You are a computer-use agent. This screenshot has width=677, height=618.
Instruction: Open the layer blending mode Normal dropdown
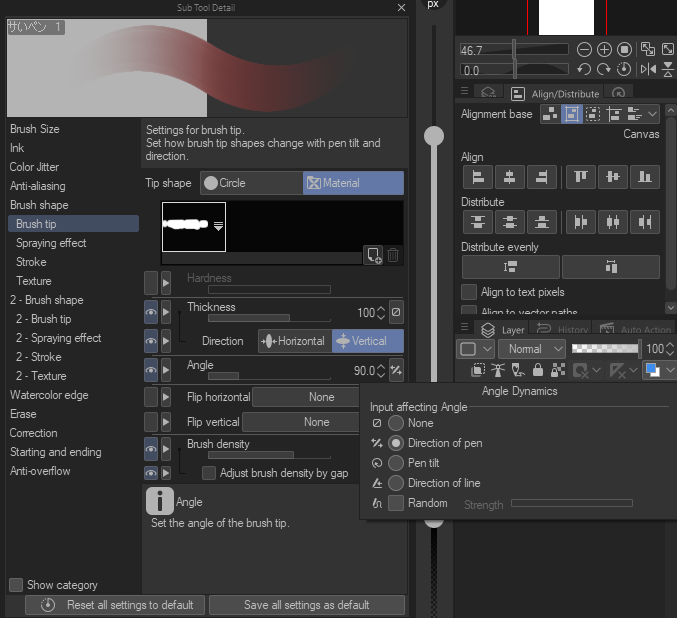click(531, 349)
